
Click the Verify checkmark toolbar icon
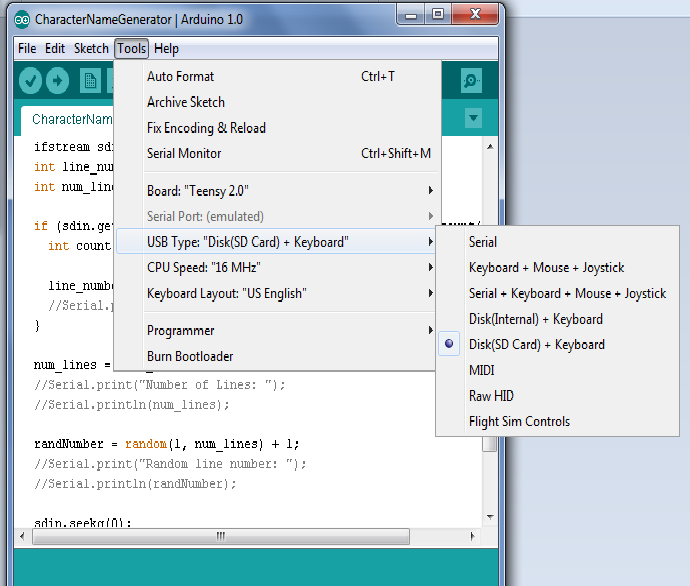click(x=30, y=81)
